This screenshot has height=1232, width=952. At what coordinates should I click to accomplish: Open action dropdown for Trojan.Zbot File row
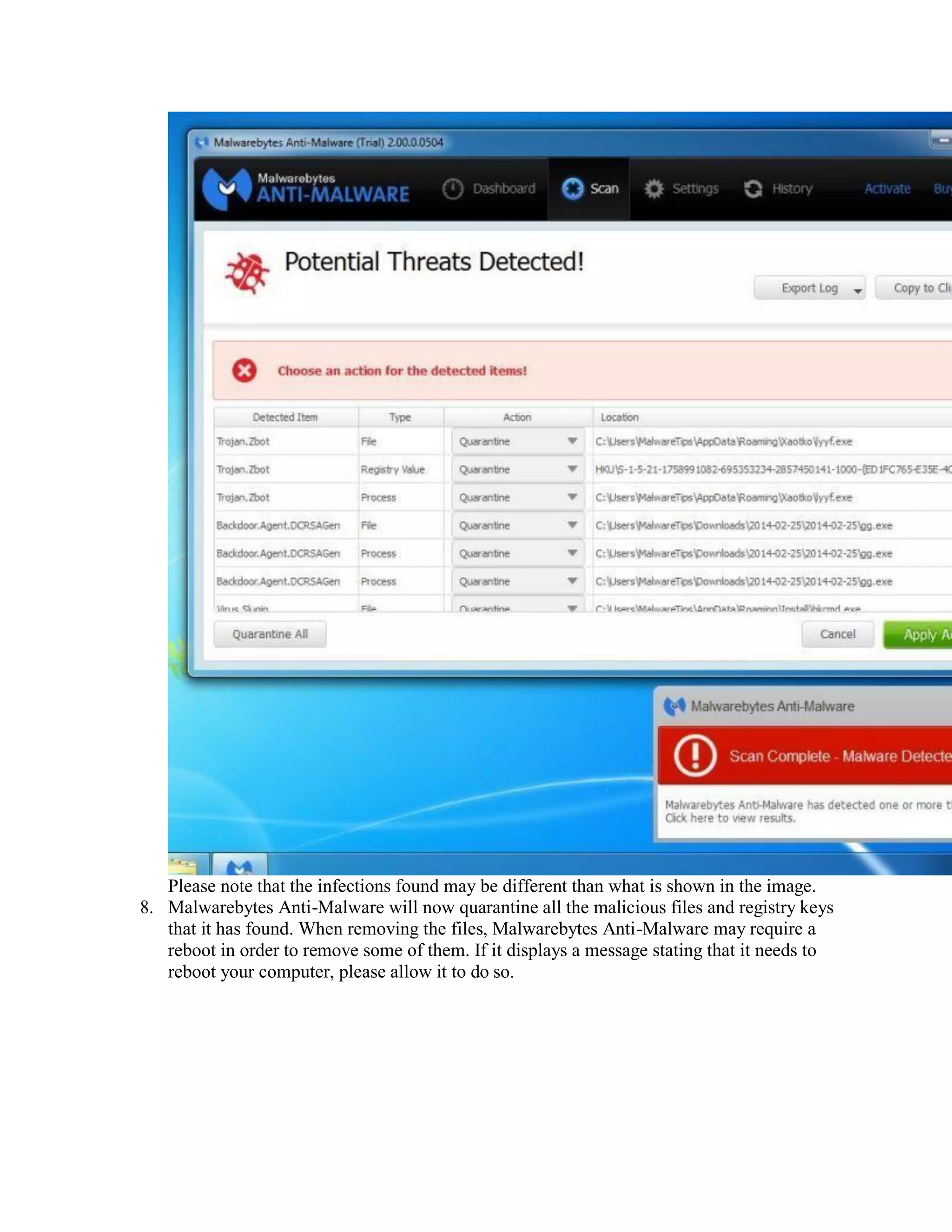click(518, 442)
